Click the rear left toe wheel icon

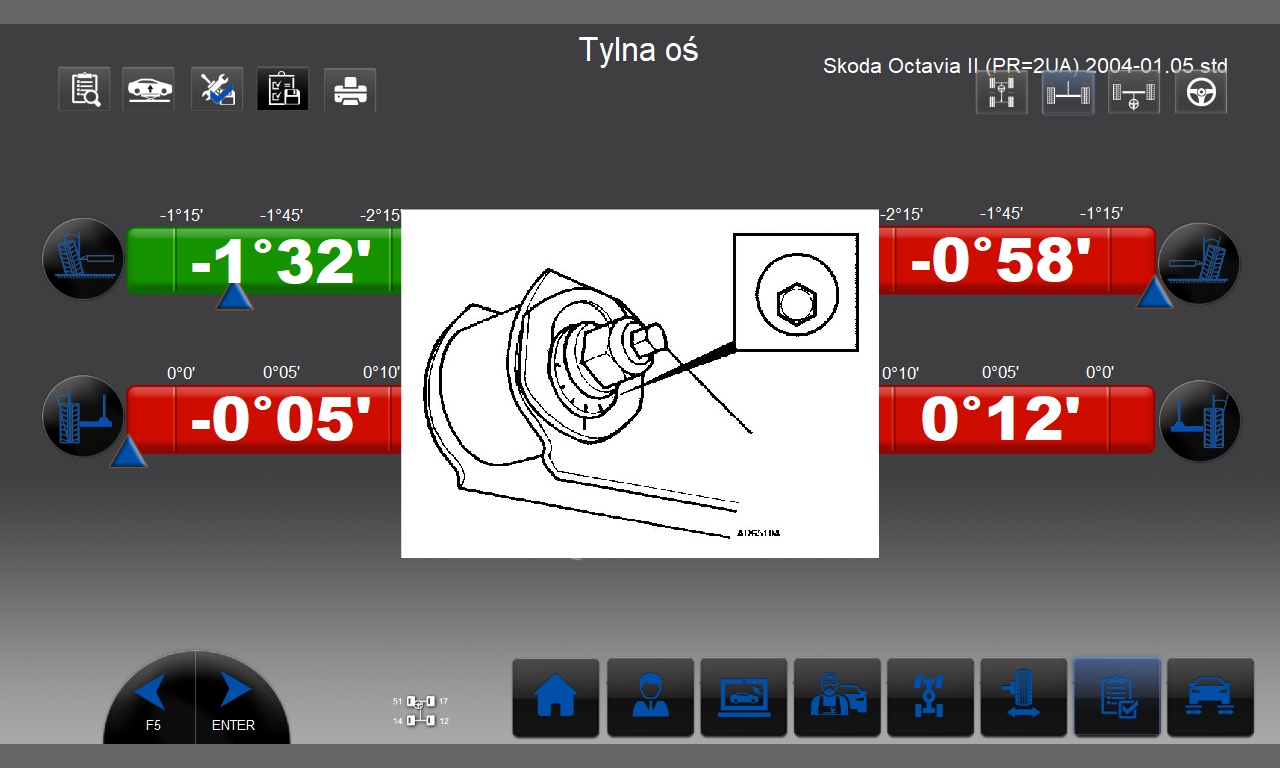[x=83, y=416]
